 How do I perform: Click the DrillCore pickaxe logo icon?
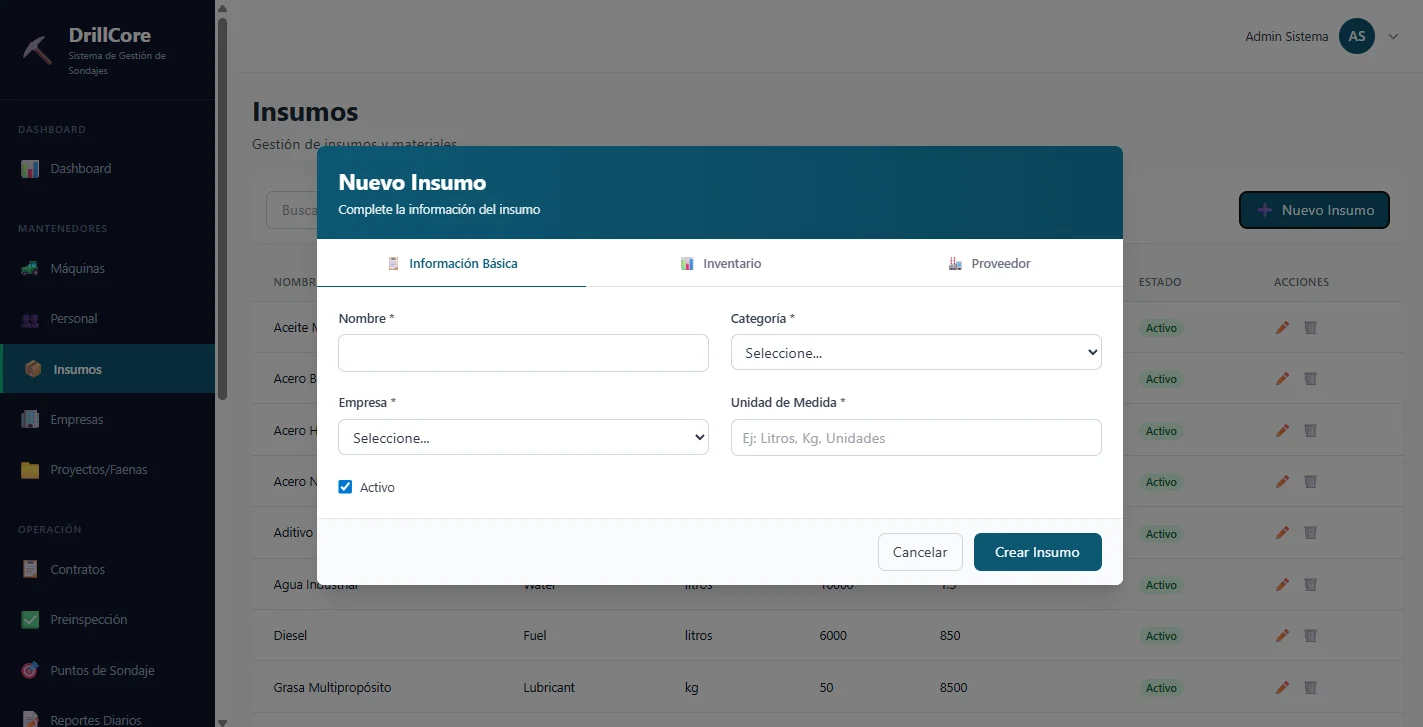37,50
